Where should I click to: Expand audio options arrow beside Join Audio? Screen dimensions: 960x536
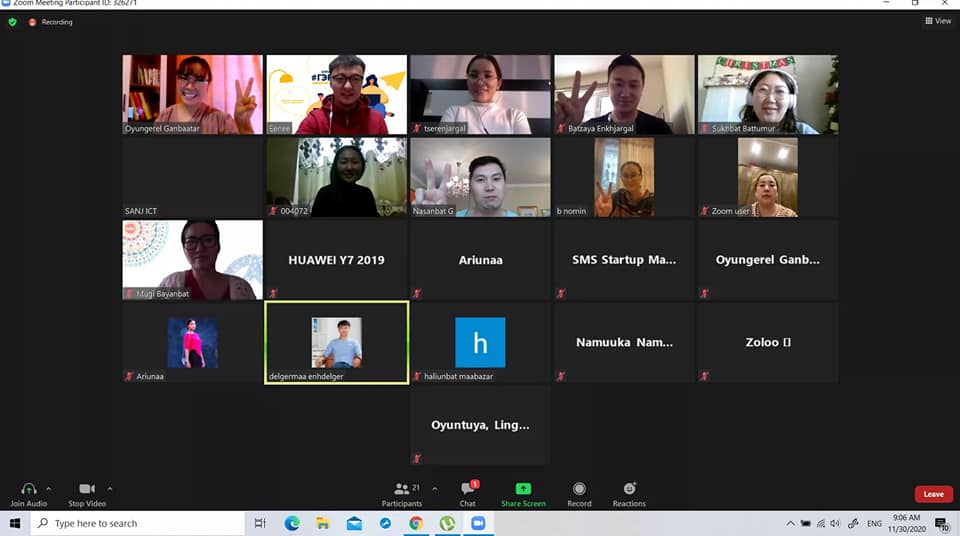(x=48, y=489)
